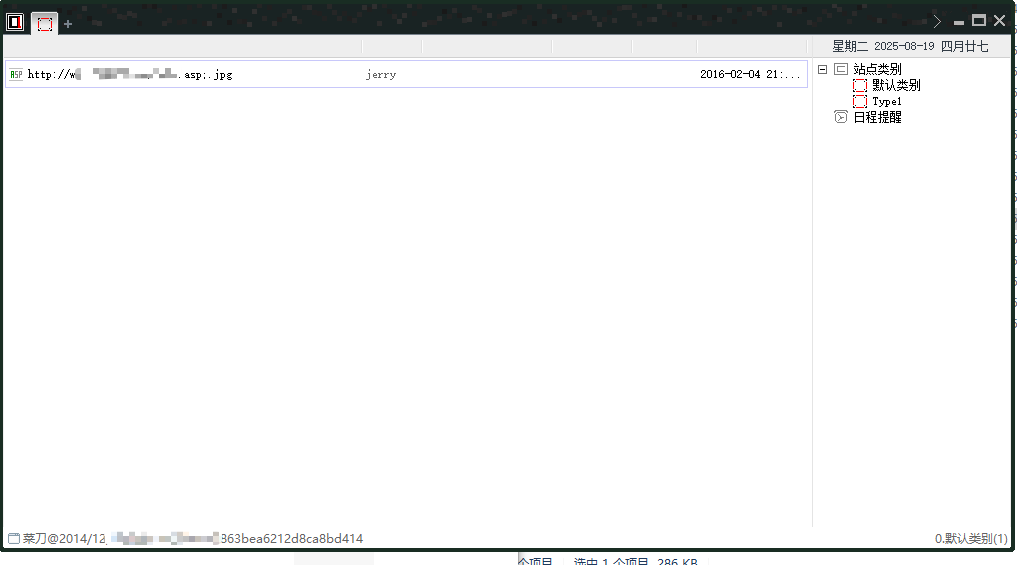Click the application logo icon at top-left
This screenshot has width=1017, height=565.
click(15, 22)
